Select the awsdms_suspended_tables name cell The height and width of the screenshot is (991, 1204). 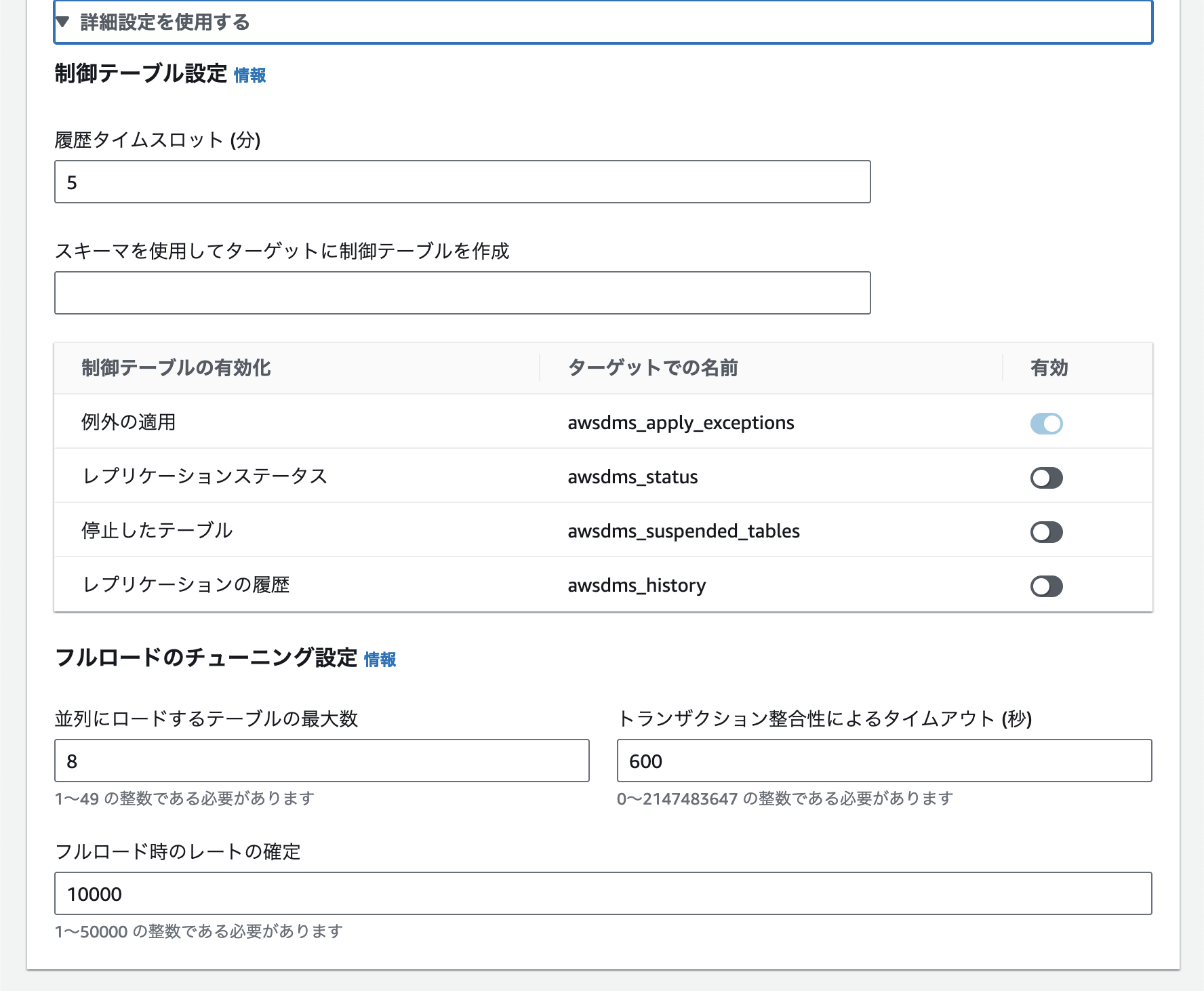point(683,531)
